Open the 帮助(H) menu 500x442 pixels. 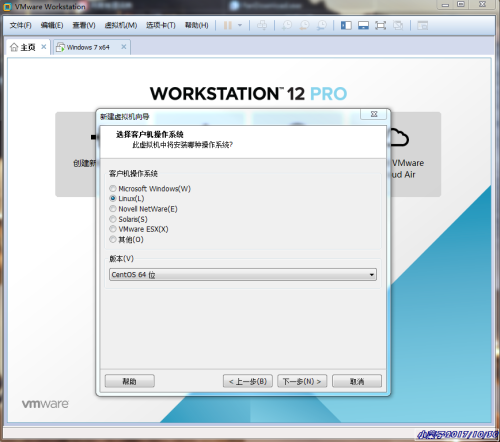[x=197, y=25]
